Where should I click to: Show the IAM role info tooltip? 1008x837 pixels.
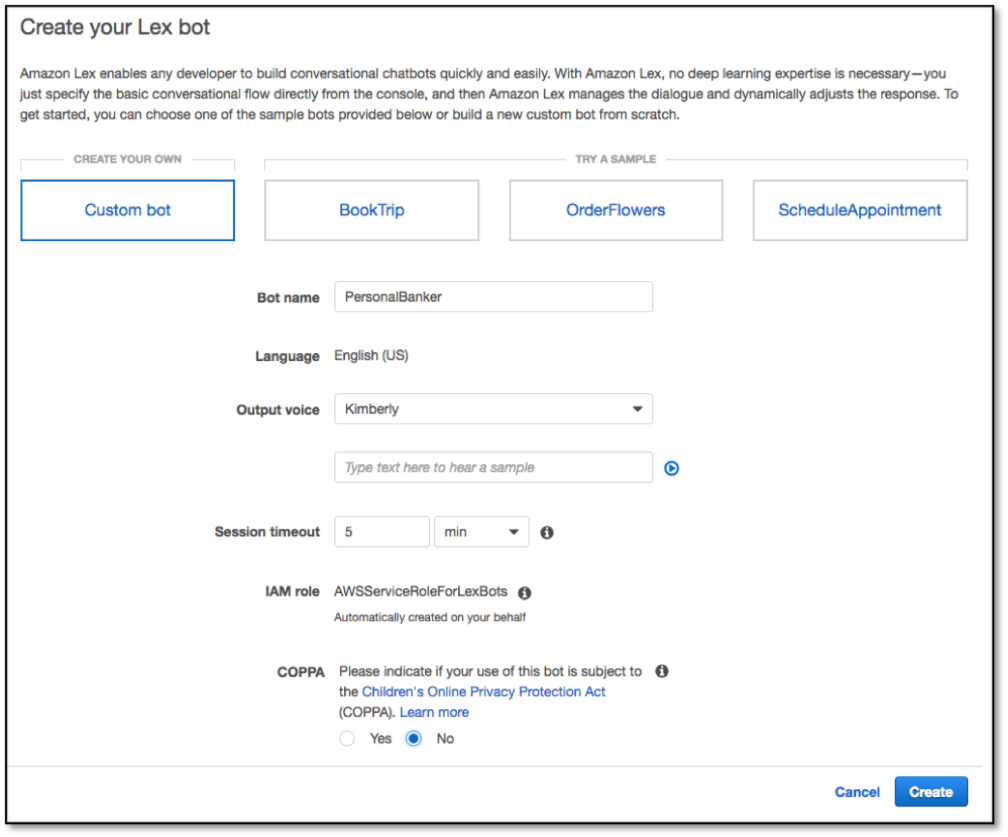pos(525,593)
